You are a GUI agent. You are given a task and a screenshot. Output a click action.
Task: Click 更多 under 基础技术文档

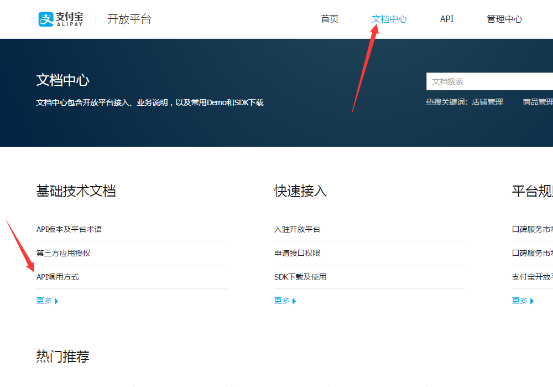(47, 301)
